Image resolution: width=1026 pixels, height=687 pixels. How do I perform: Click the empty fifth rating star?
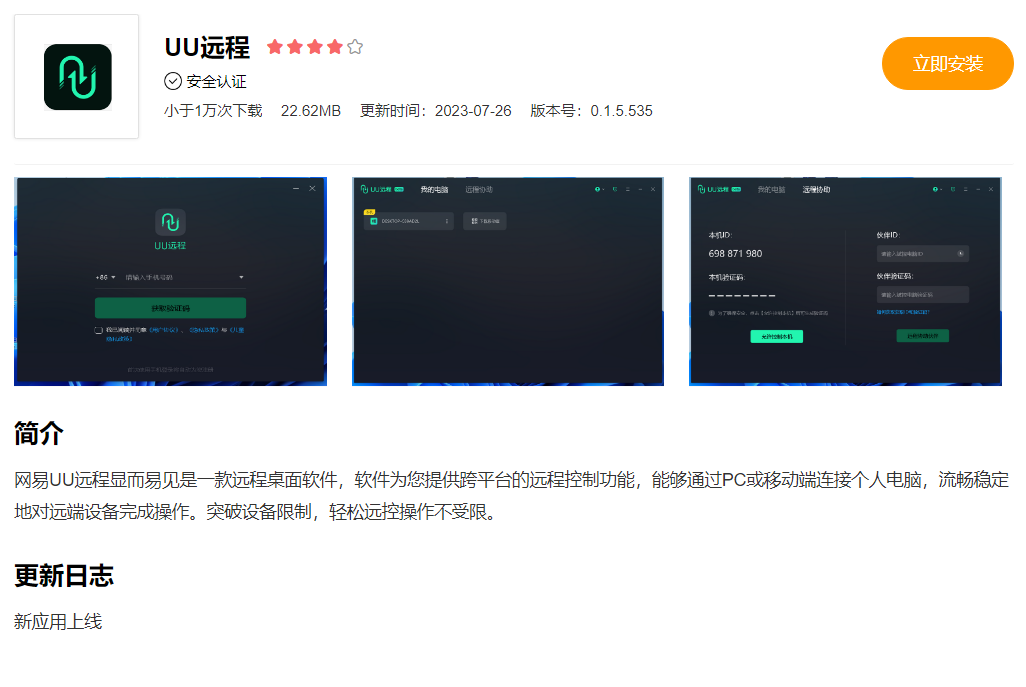tap(355, 47)
